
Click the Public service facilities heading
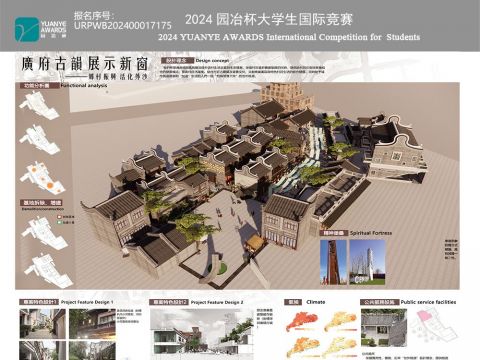pos(428,302)
